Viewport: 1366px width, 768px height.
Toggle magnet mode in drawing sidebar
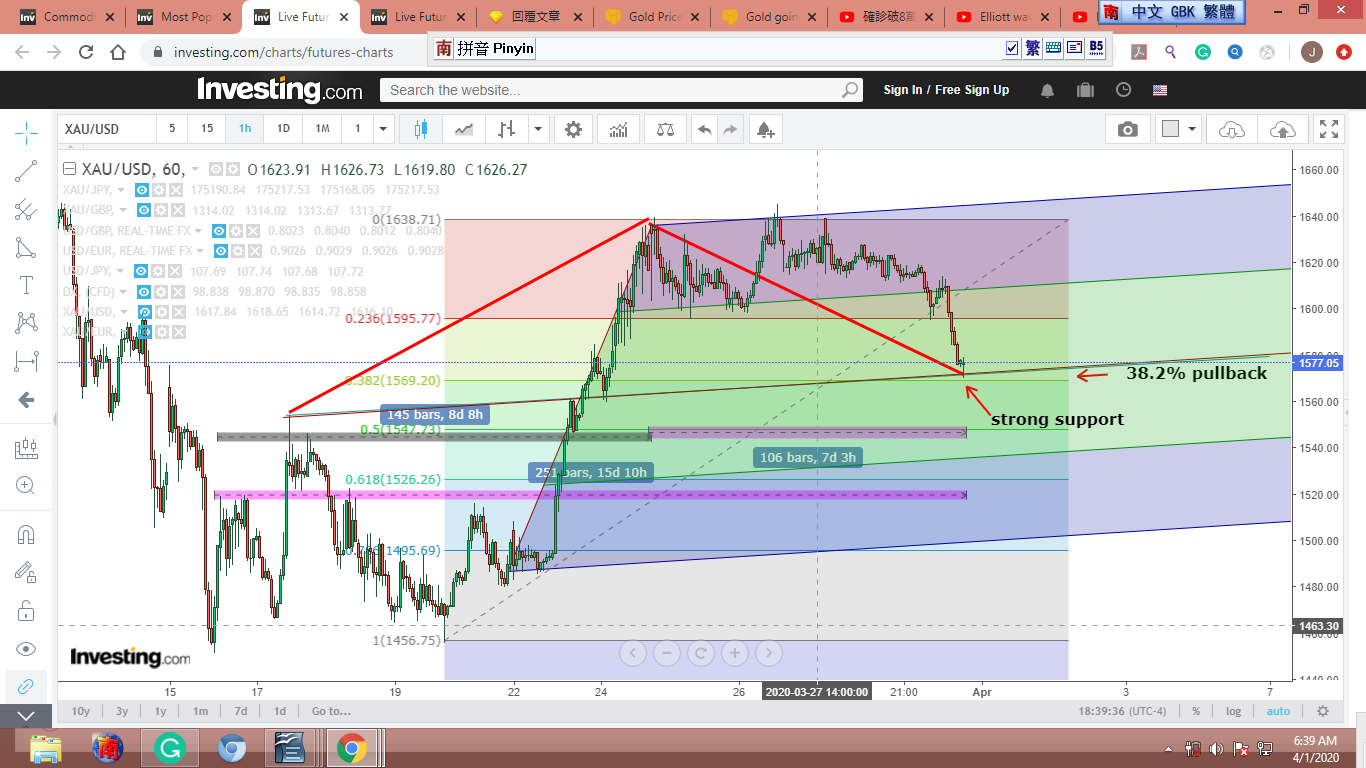click(27, 535)
